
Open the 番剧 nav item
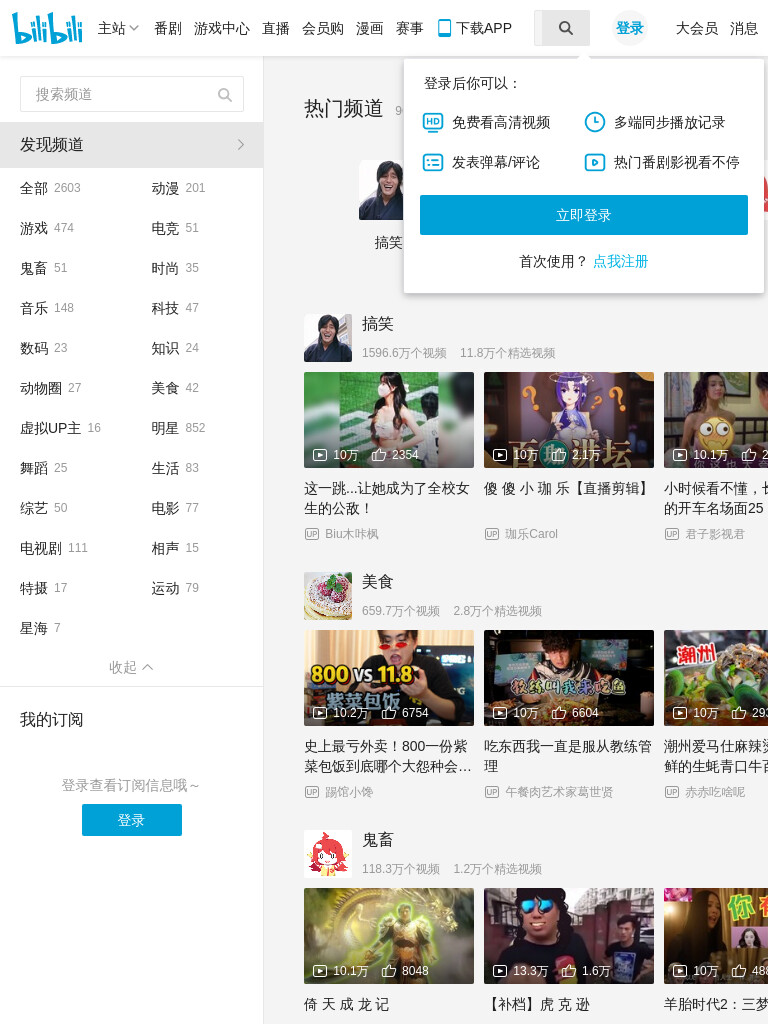(x=168, y=28)
